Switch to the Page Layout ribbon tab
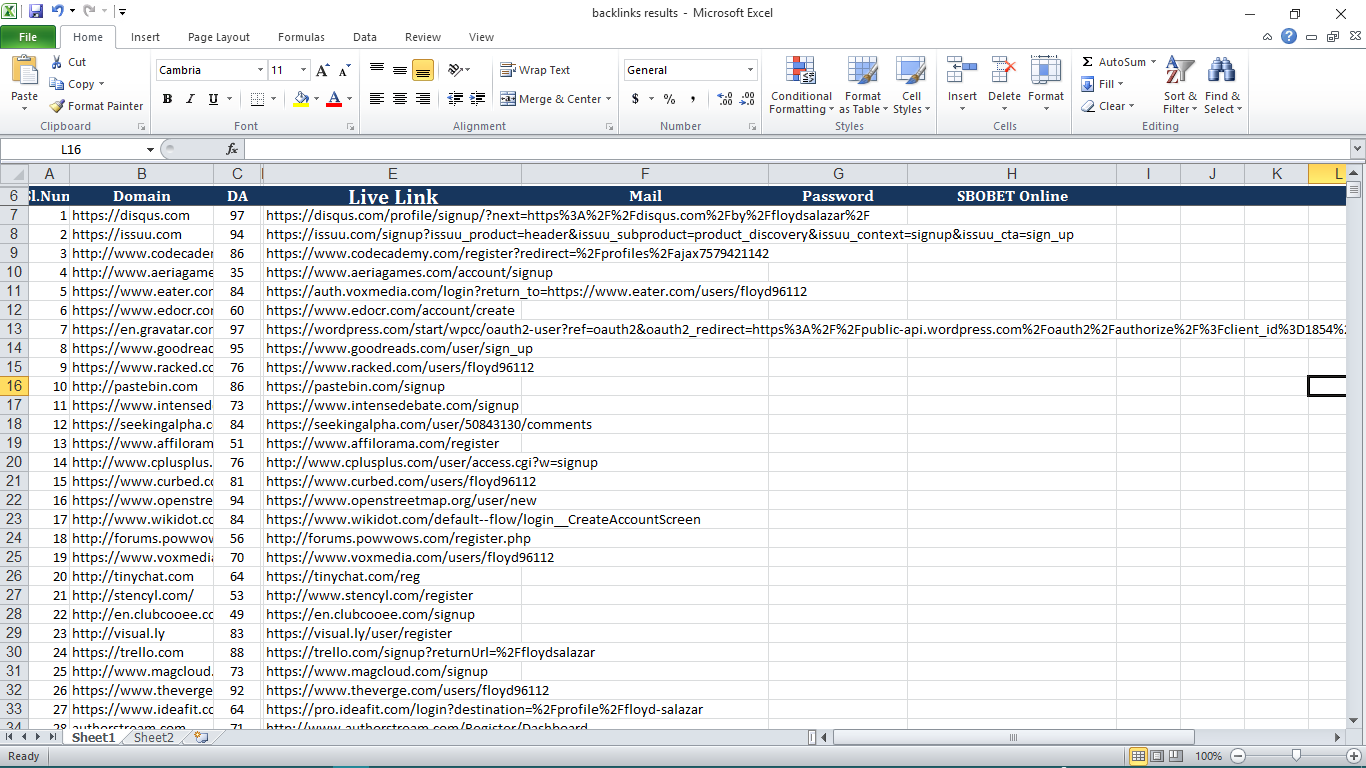Viewport: 1366px width, 768px height. 219,37
